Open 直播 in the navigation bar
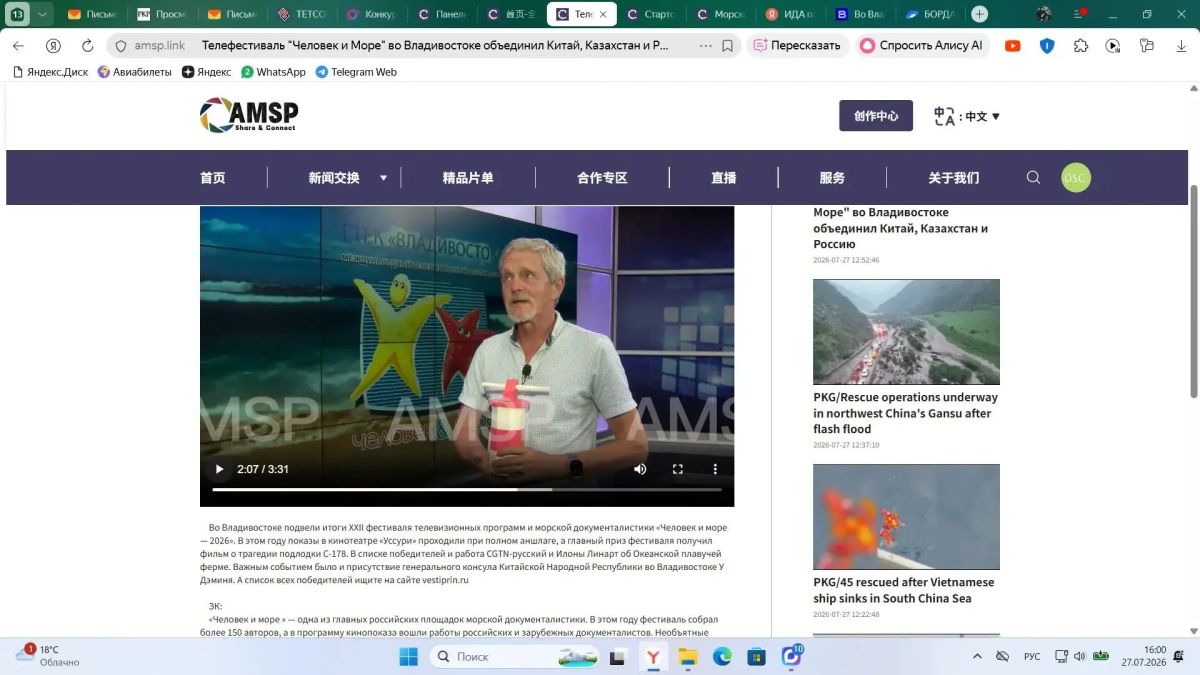The width and height of the screenshot is (1200, 675). click(x=724, y=178)
